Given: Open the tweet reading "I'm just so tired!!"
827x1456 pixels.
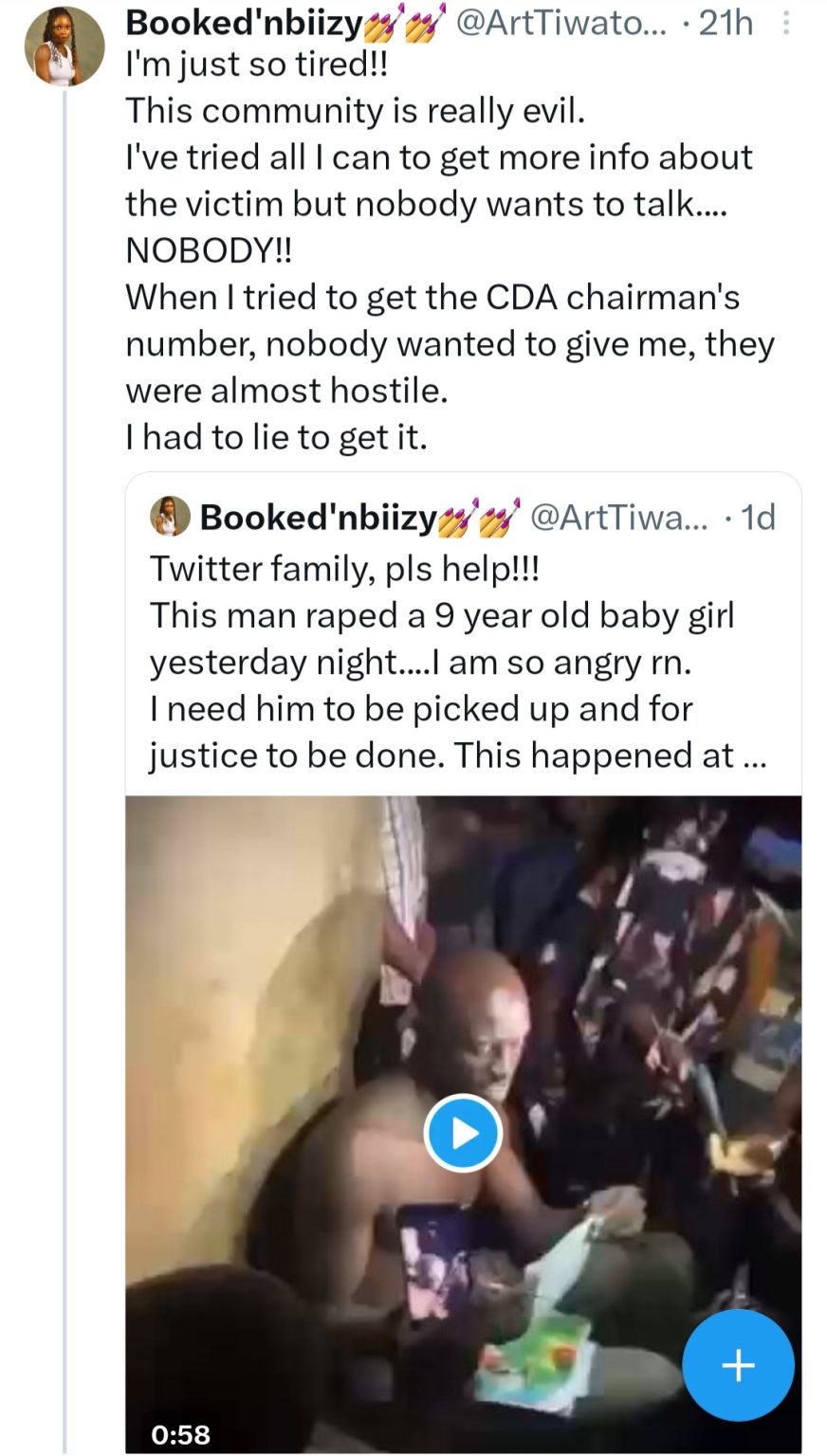Looking at the screenshot, I should click(x=257, y=64).
